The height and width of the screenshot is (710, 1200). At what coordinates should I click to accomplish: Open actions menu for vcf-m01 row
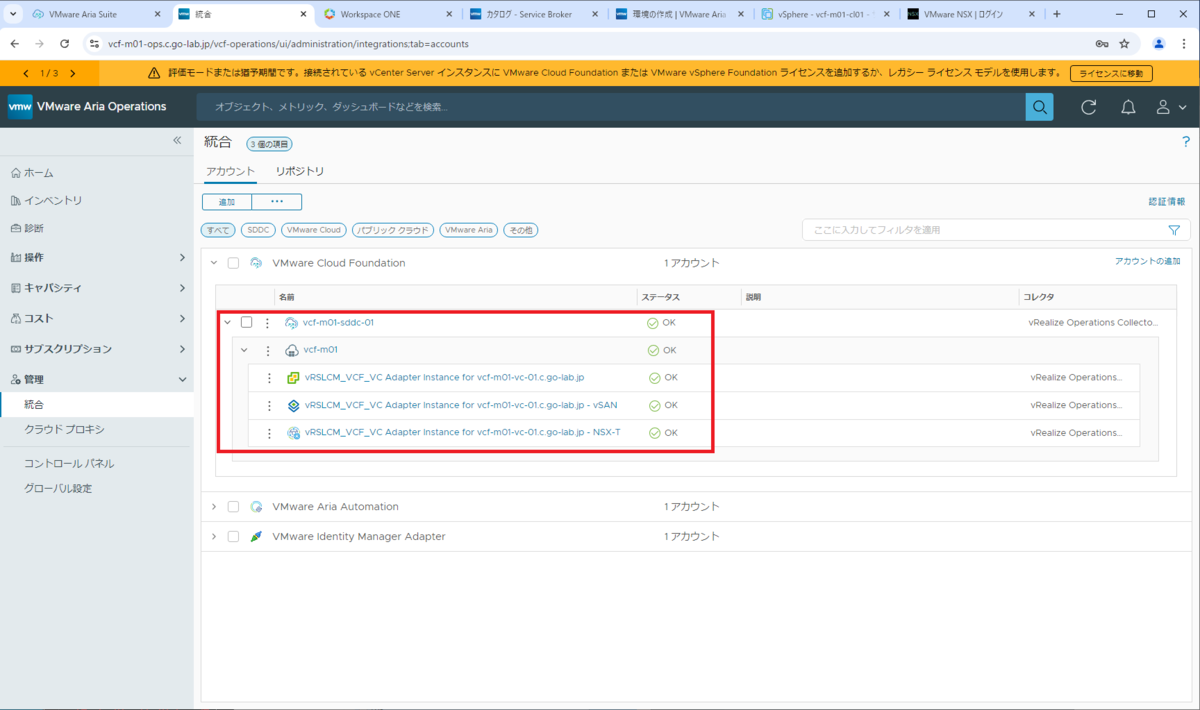coord(267,350)
